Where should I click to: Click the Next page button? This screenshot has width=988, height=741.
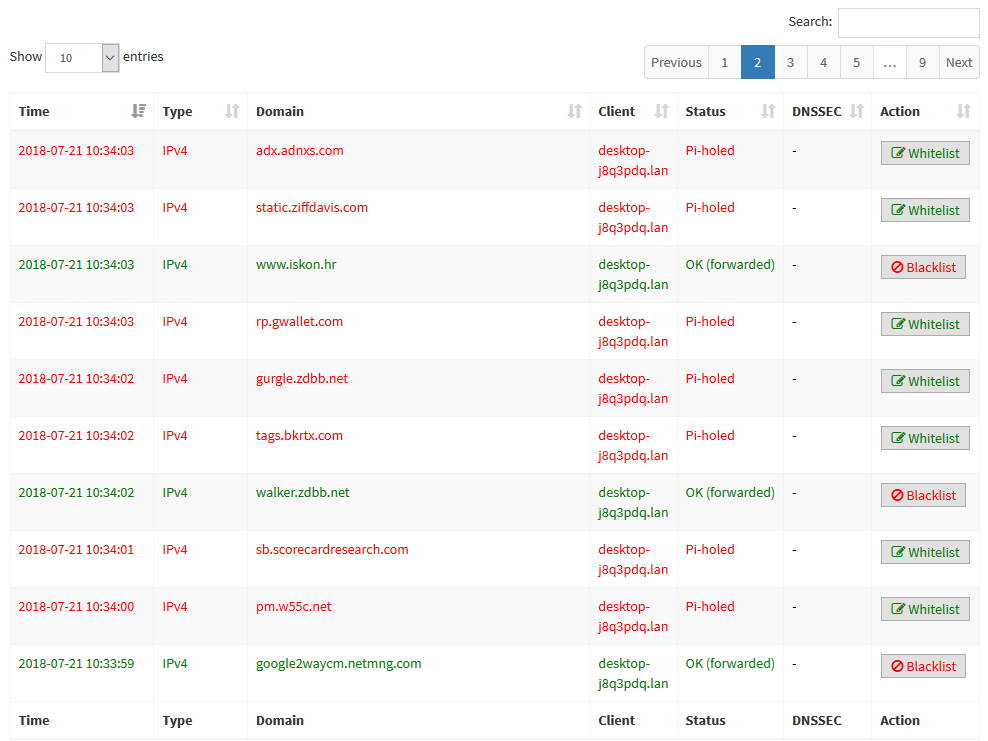click(x=958, y=62)
